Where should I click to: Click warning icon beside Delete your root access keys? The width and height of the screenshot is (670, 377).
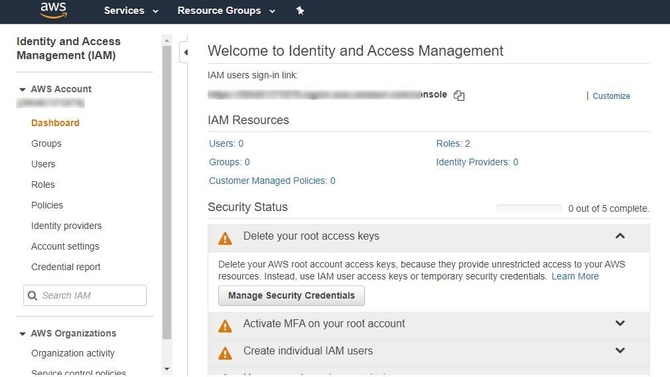(x=225, y=238)
